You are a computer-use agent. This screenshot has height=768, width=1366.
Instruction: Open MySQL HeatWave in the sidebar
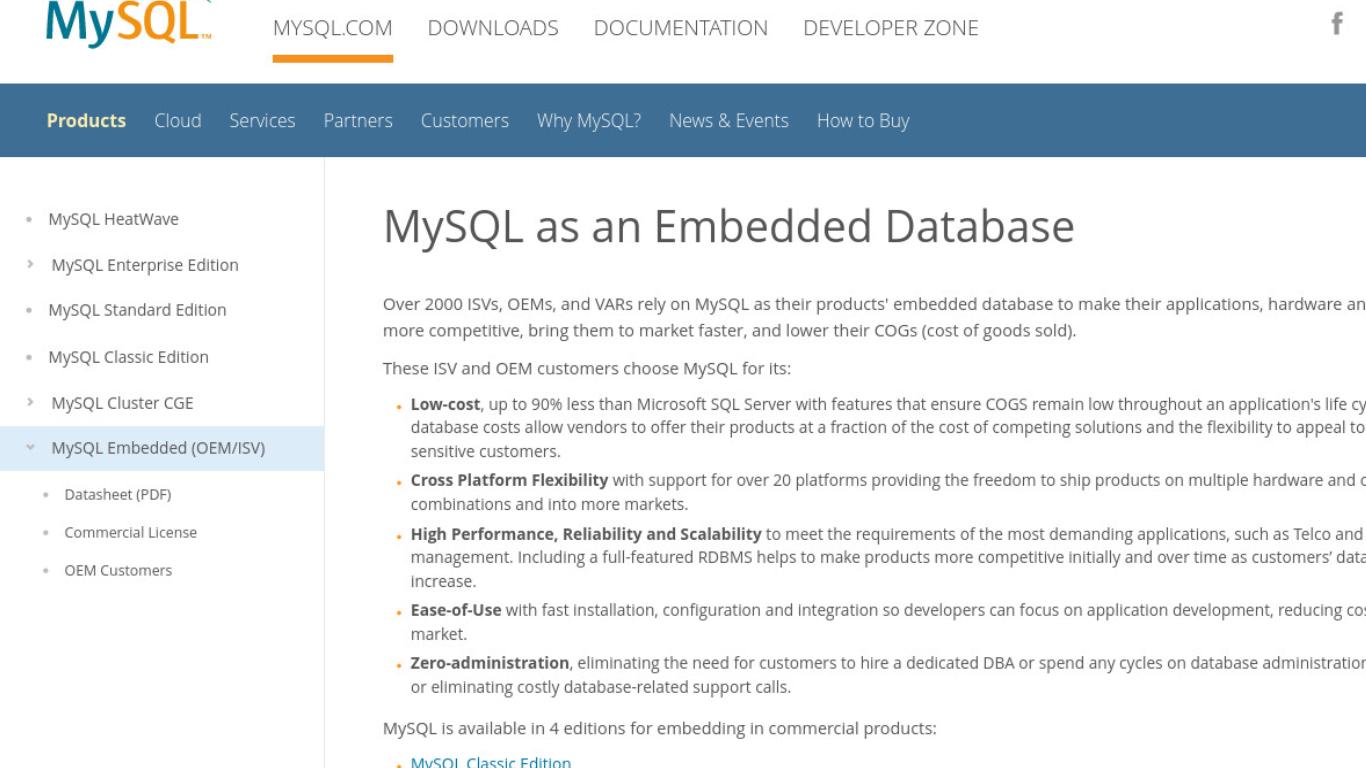(x=113, y=219)
